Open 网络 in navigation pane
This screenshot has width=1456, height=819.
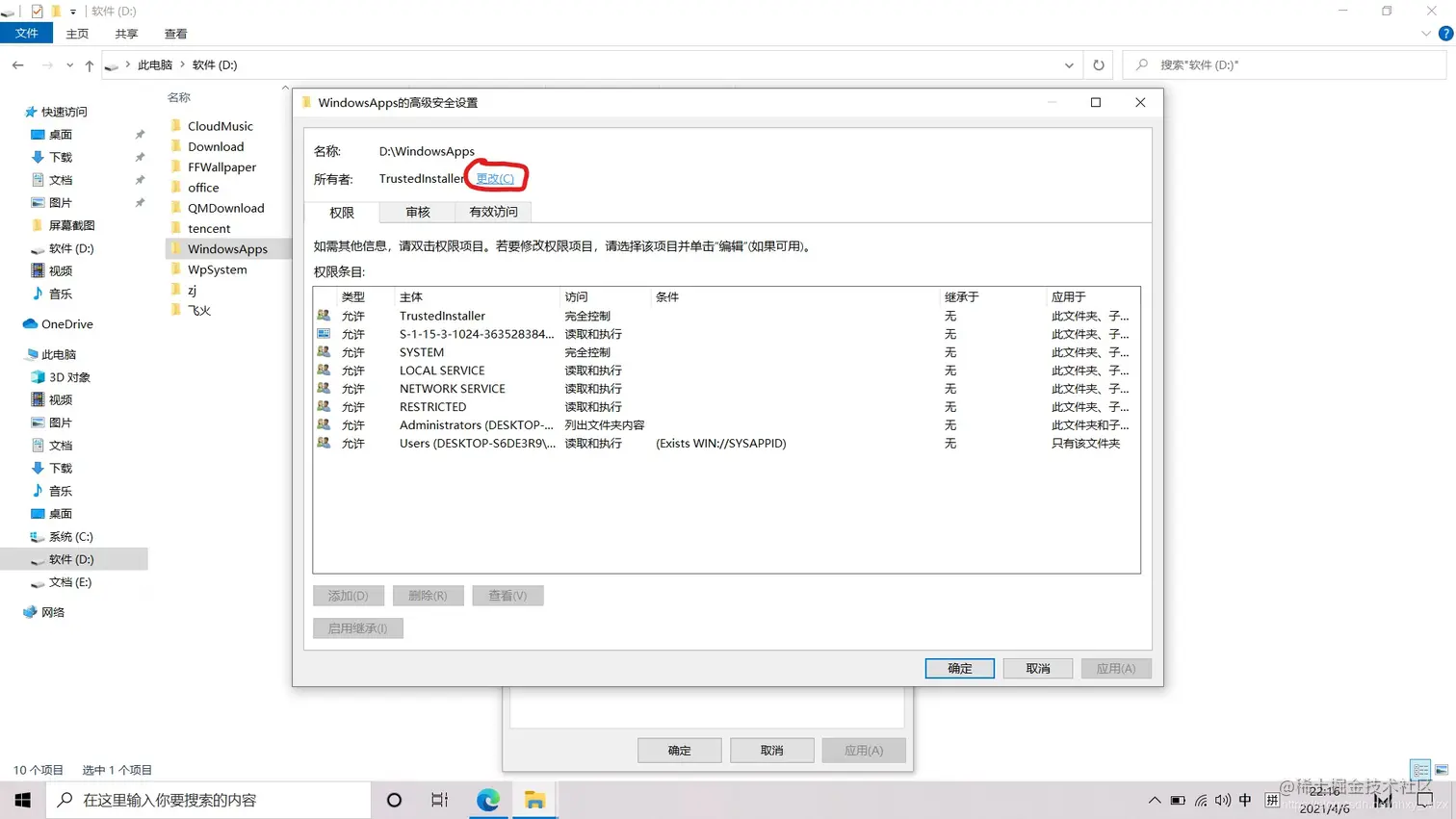(52, 612)
